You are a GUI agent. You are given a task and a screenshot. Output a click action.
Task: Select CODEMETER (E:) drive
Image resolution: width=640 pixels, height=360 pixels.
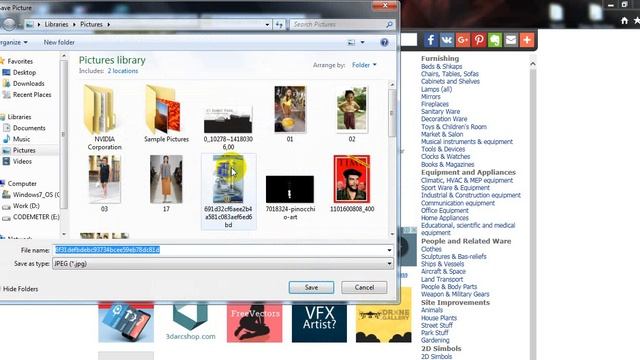[x=36, y=217]
